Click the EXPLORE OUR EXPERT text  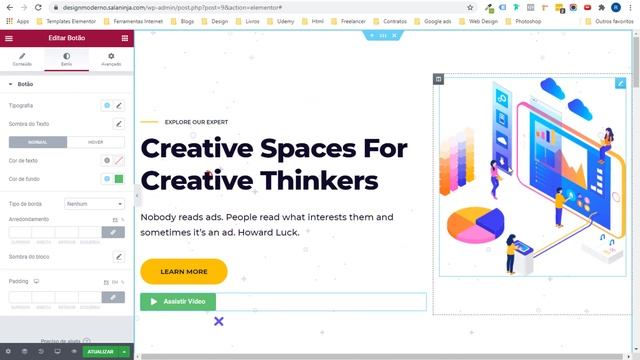pos(196,122)
